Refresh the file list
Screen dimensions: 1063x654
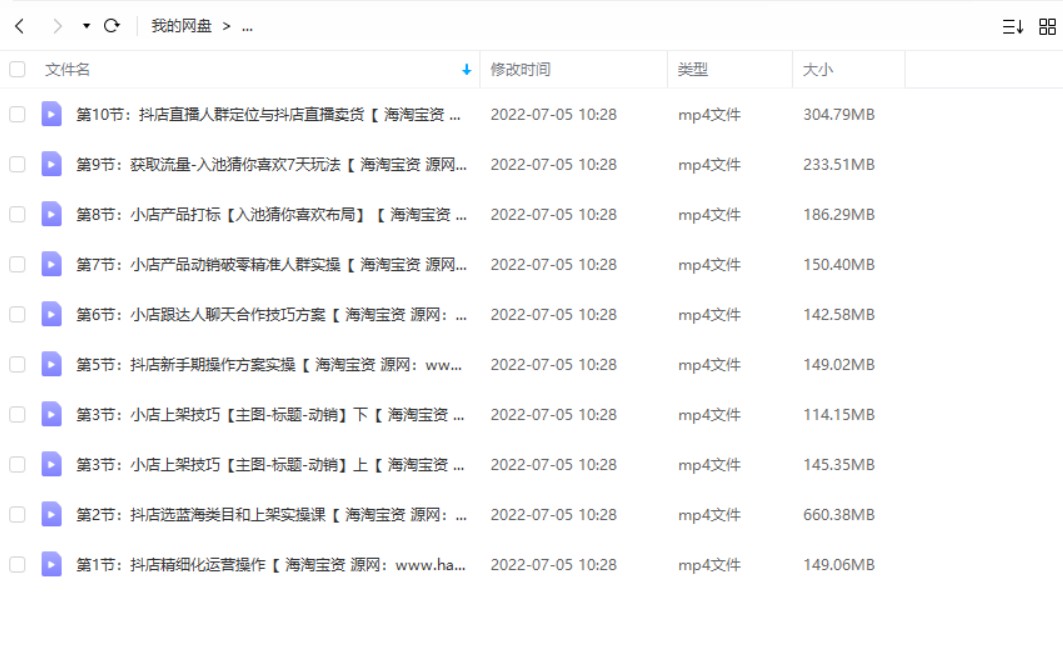tap(112, 26)
